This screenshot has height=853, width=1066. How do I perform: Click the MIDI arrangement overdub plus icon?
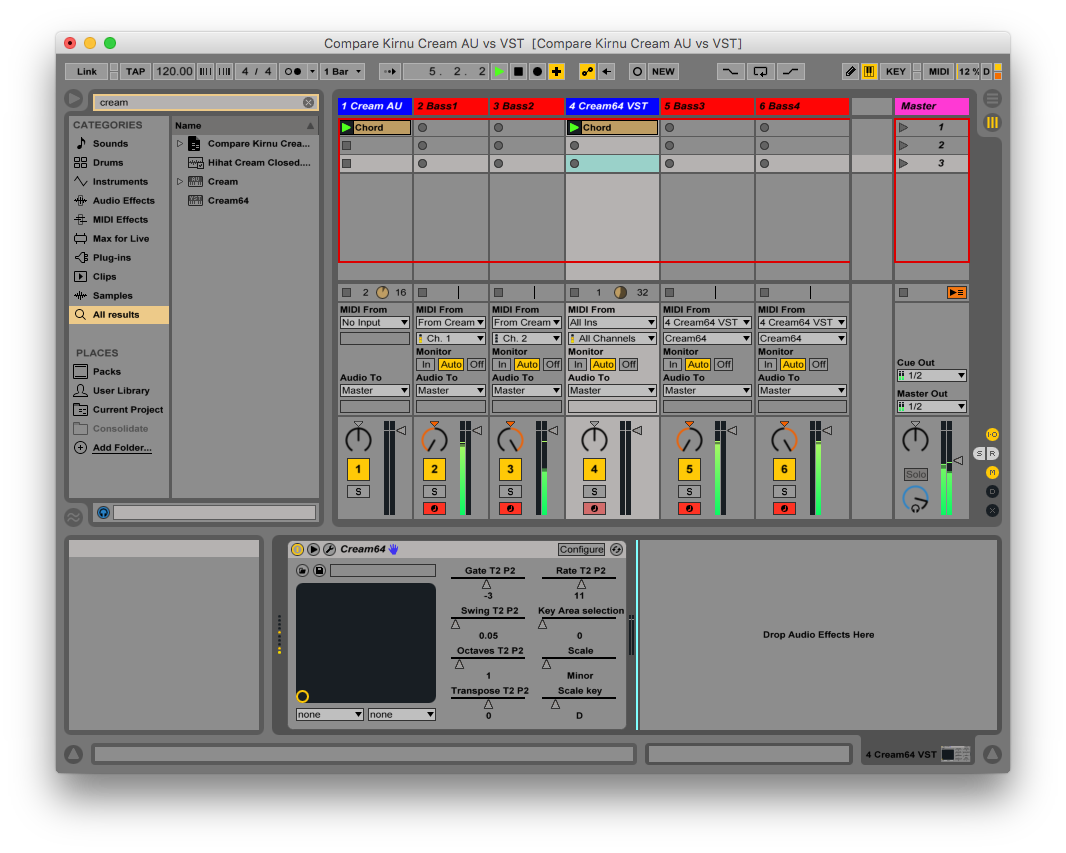556,71
